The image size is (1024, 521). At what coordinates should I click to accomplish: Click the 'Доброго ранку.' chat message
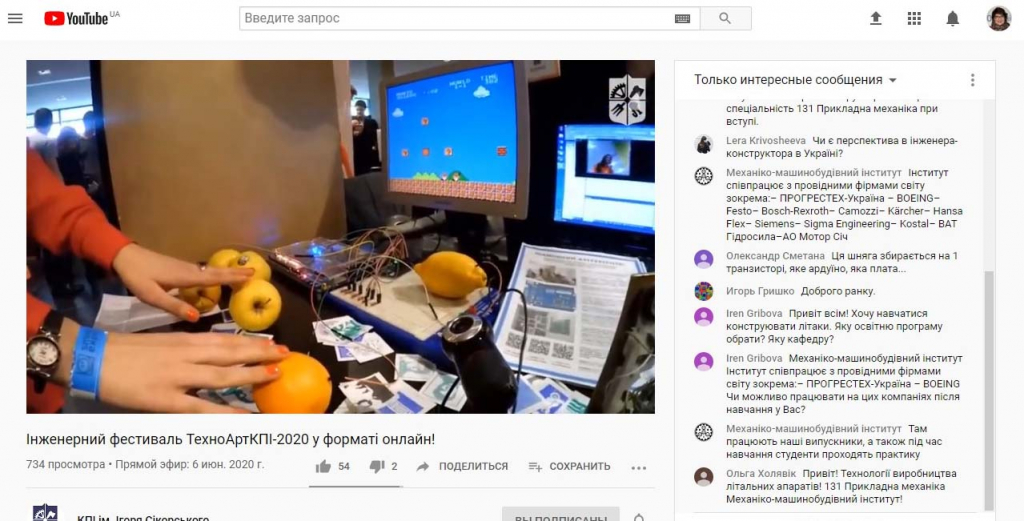click(x=838, y=291)
